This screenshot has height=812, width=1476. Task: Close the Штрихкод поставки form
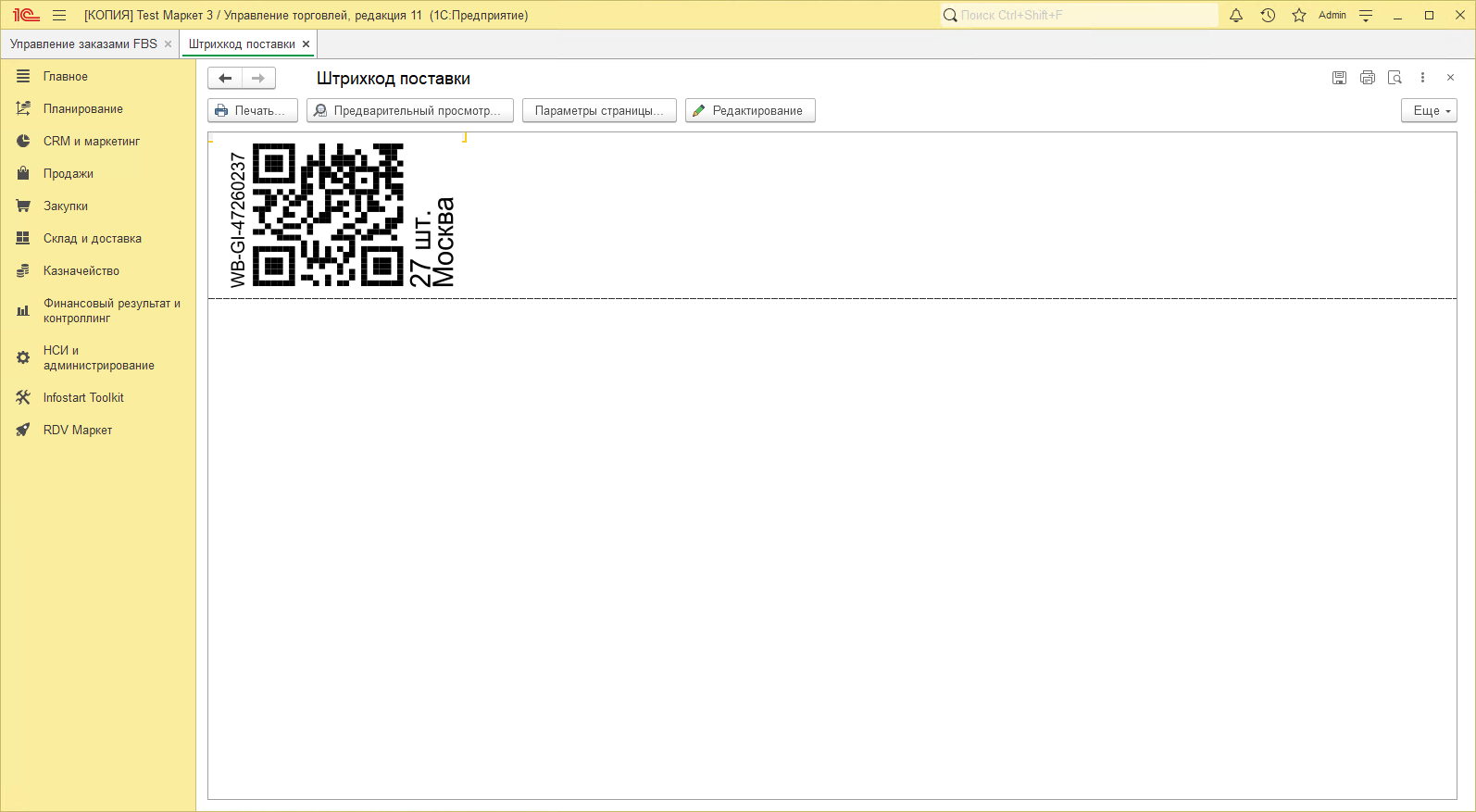coord(1450,78)
